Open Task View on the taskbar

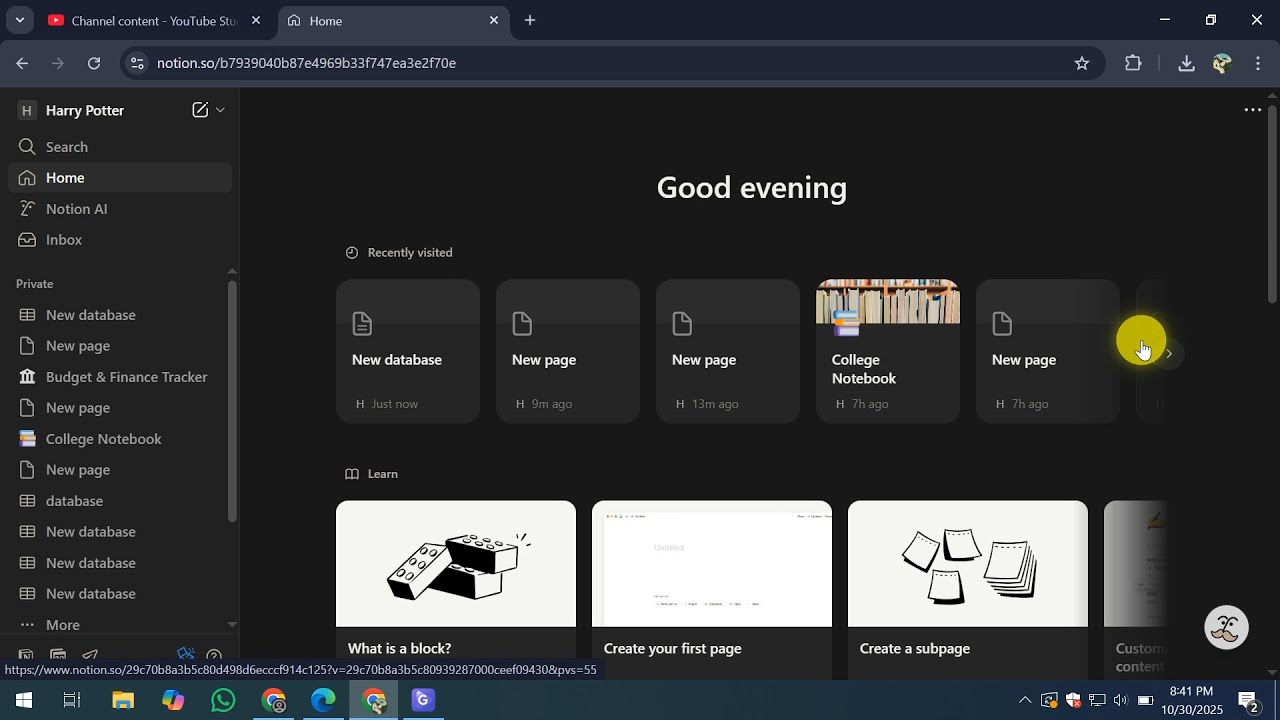click(x=72, y=700)
